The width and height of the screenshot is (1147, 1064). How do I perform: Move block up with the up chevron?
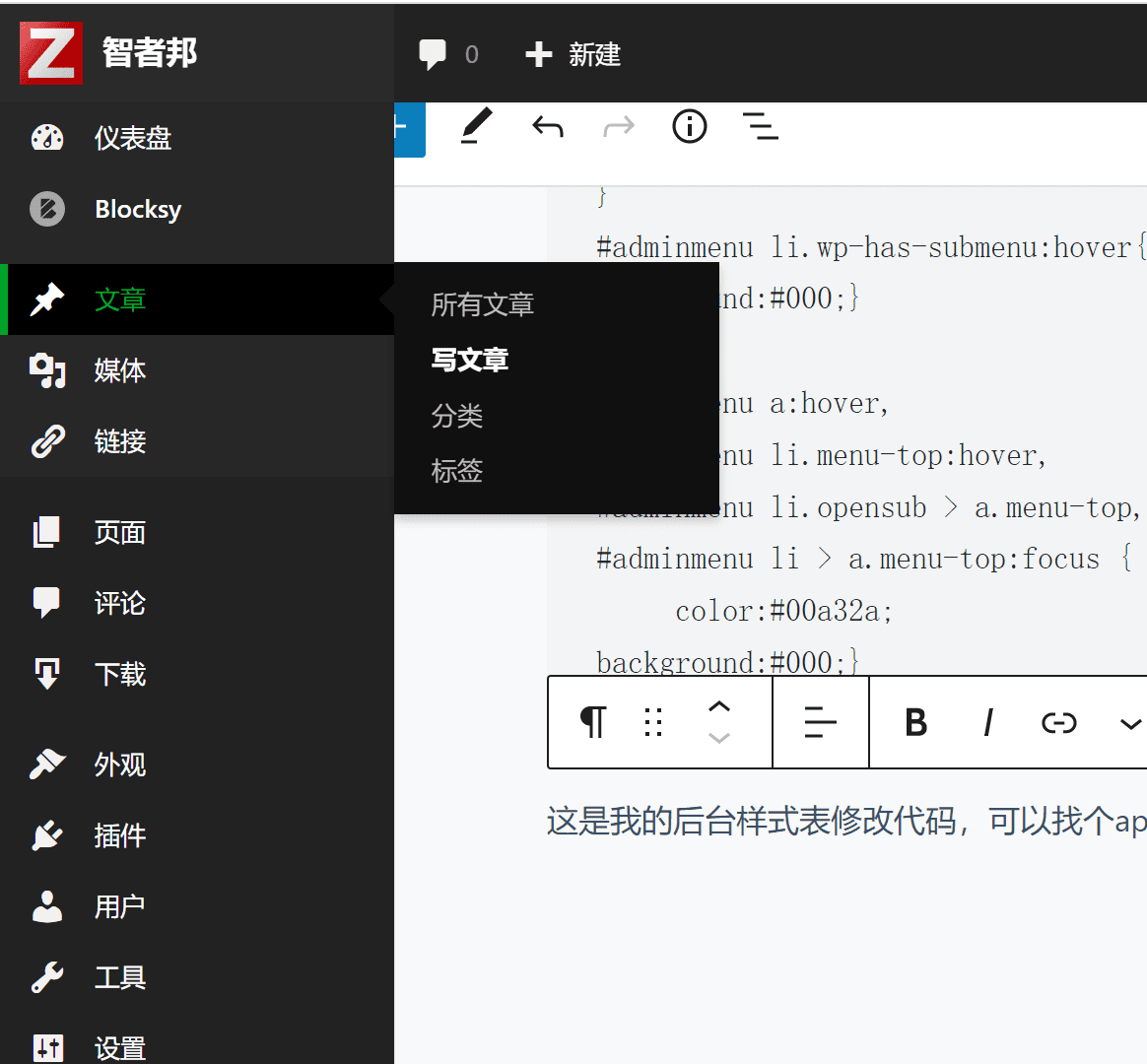(x=719, y=706)
